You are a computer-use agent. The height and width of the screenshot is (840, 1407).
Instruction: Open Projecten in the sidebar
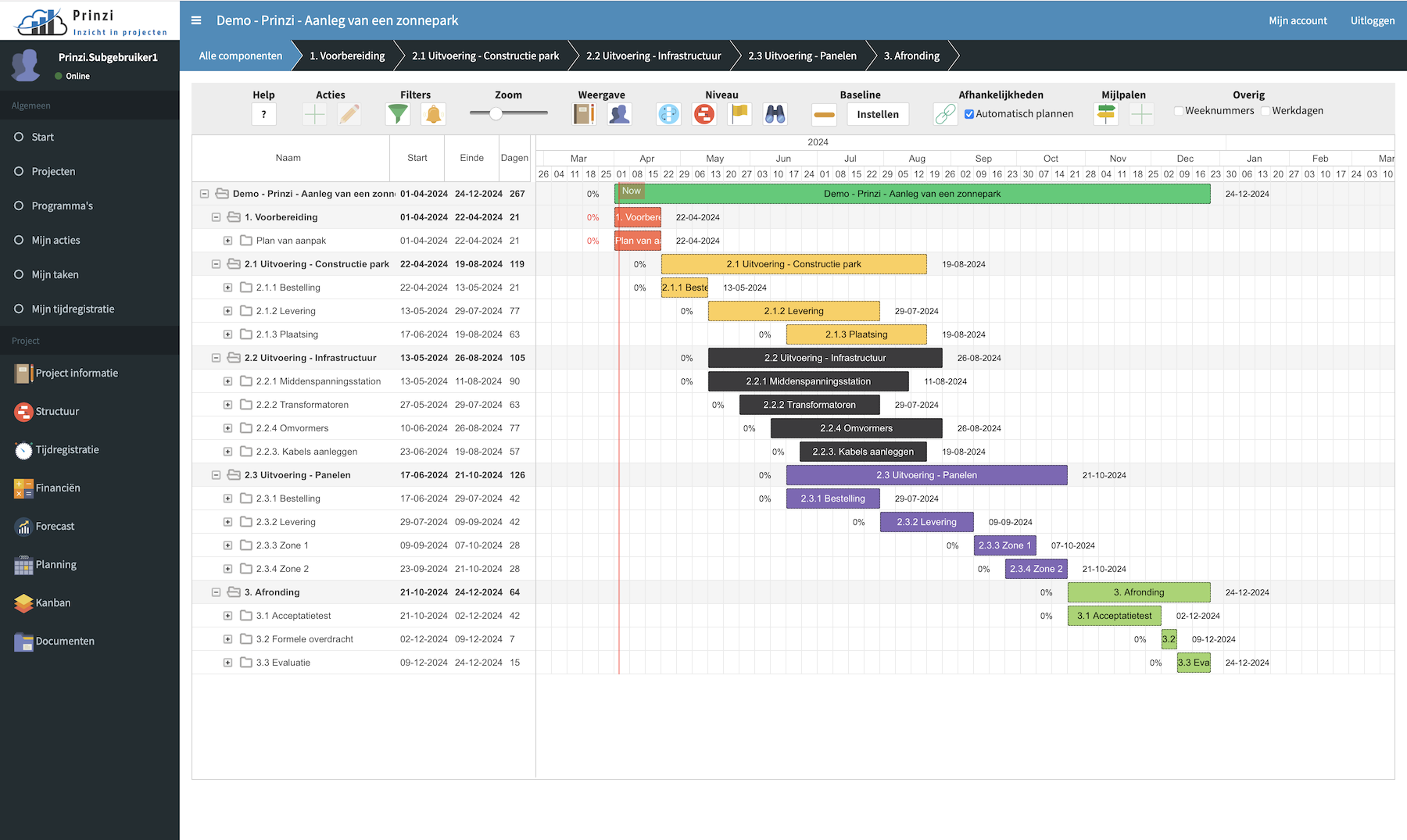pyautogui.click(x=90, y=171)
